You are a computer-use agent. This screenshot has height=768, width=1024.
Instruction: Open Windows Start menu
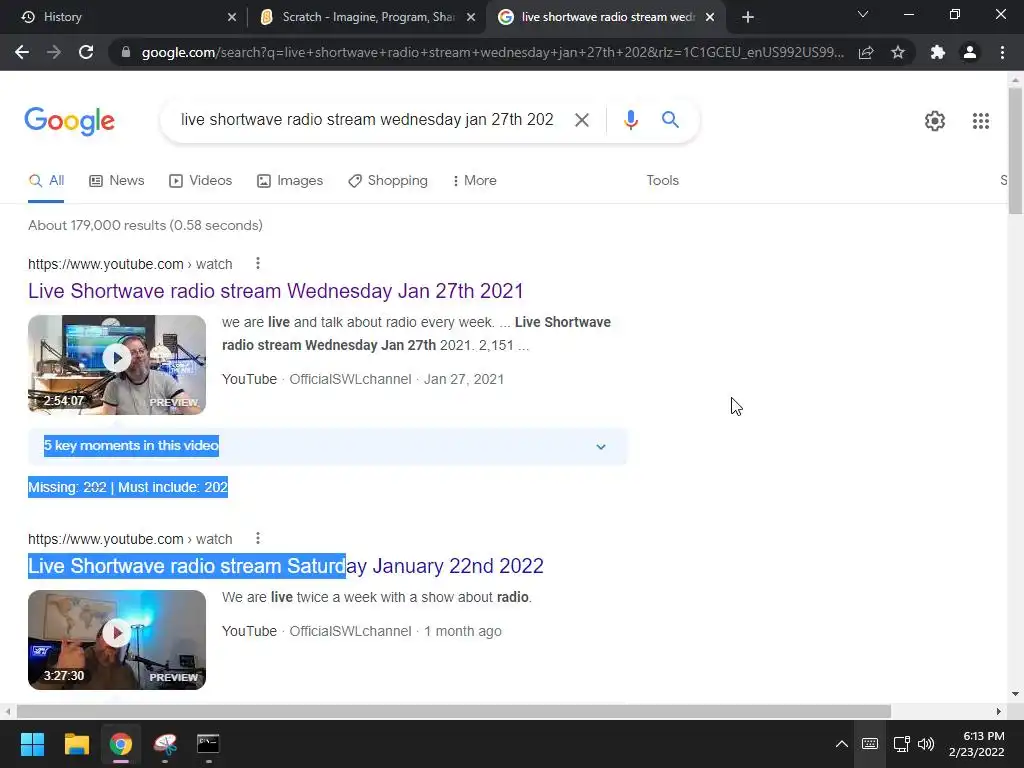pyautogui.click(x=32, y=744)
